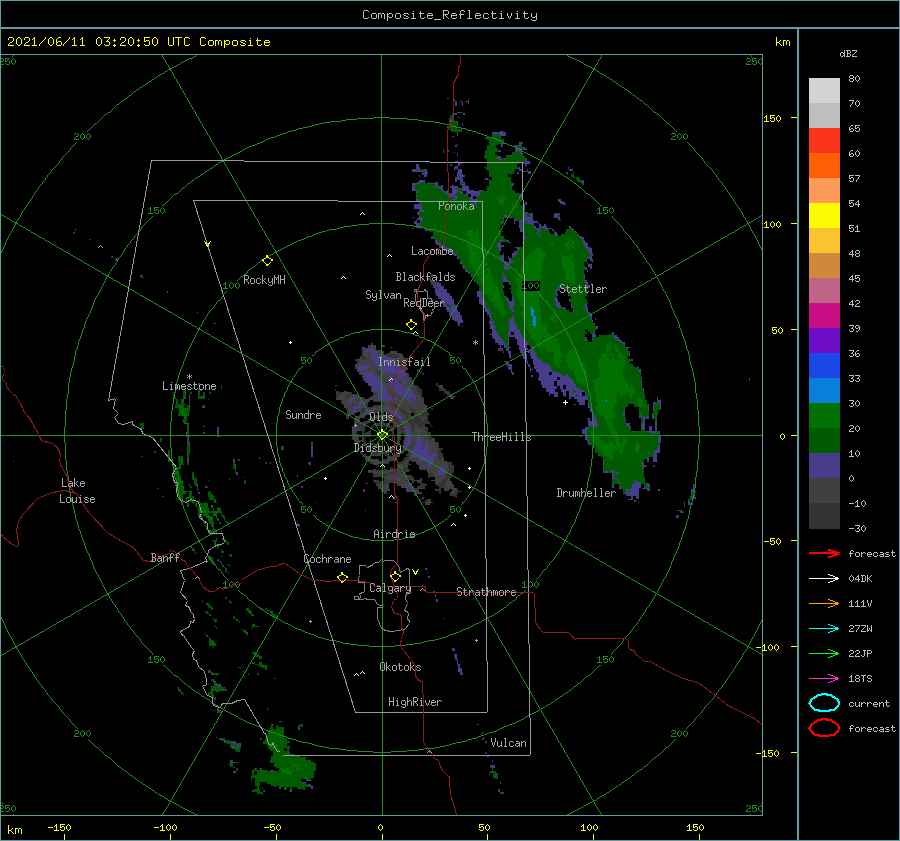
Task: Click the Banff town label
Action: [165, 557]
